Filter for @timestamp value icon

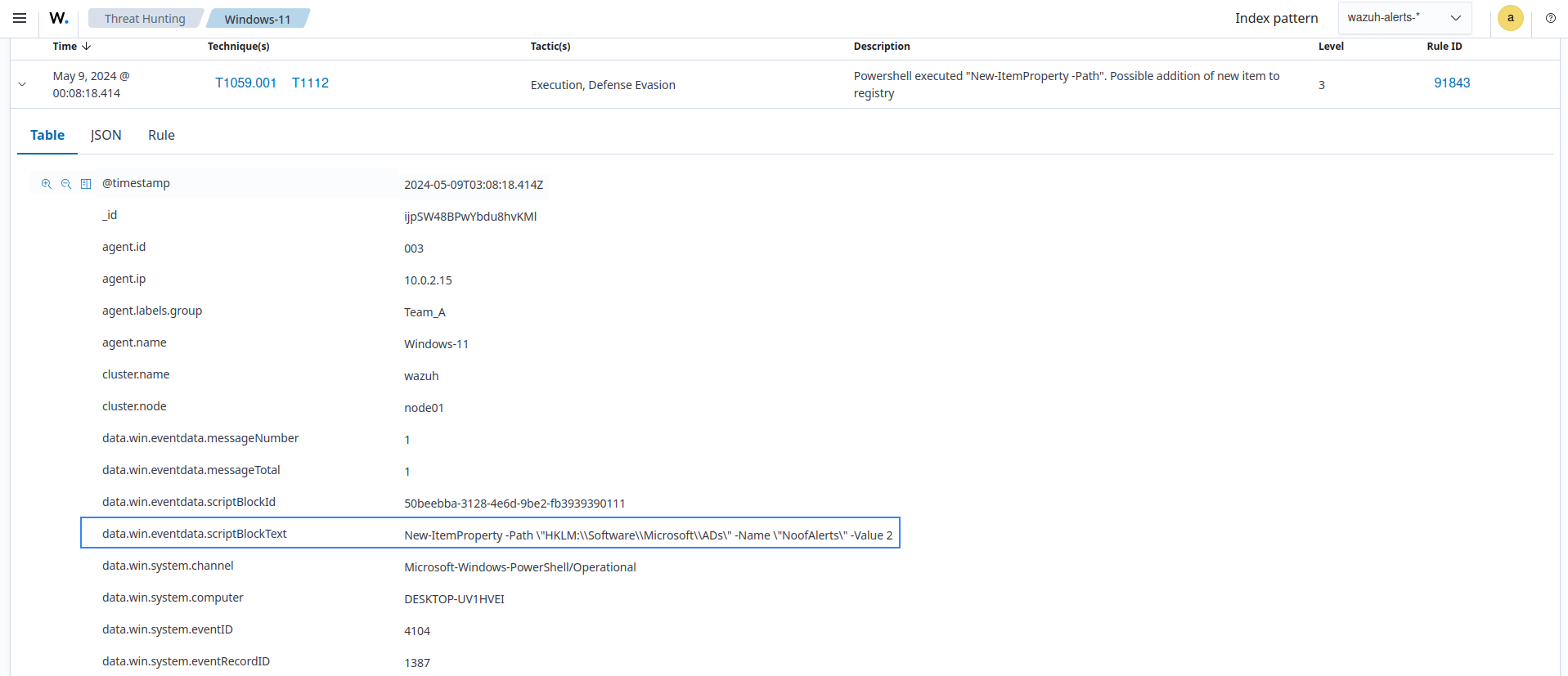[47, 184]
